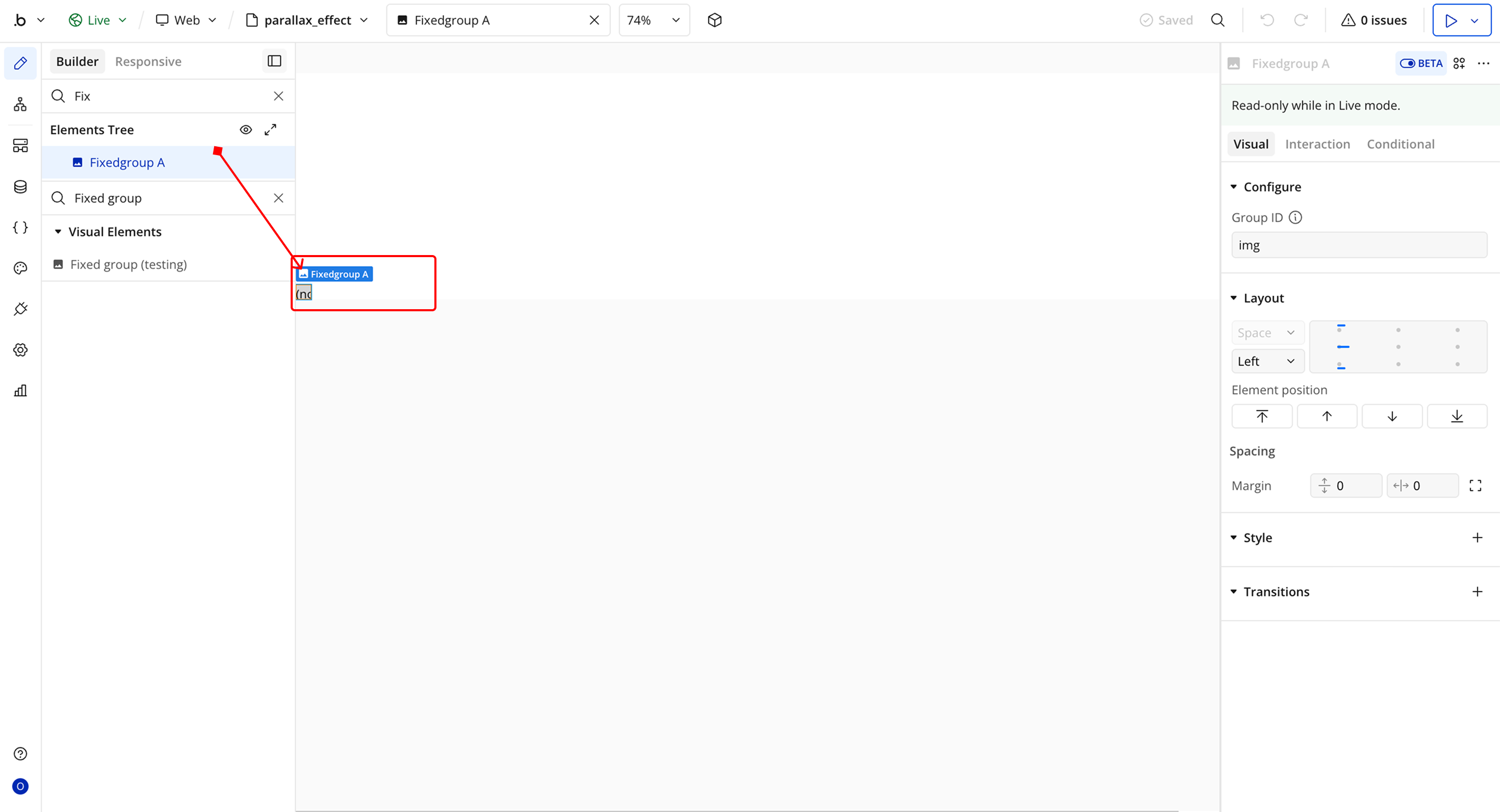The image size is (1500, 812).
Task: Switch to the Responsive tab
Action: pos(148,62)
